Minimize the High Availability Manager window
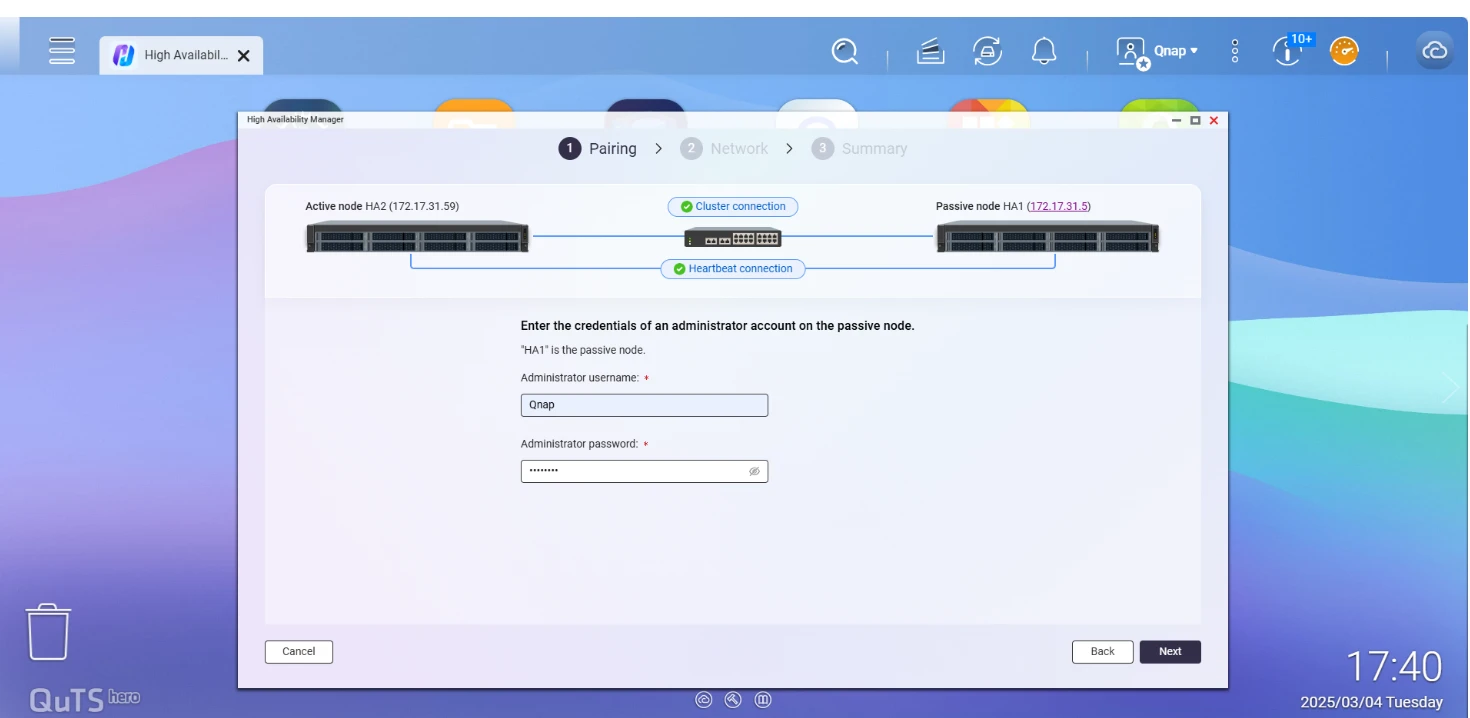 [1176, 120]
